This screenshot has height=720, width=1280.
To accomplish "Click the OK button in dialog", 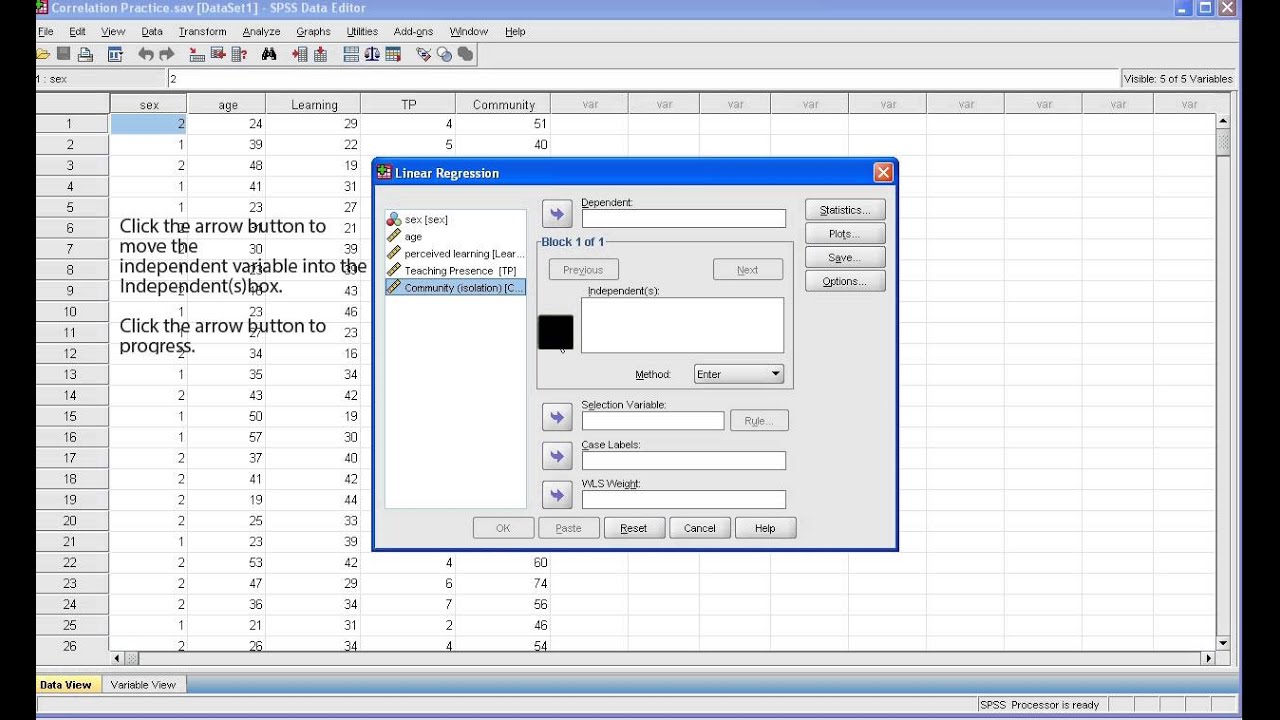I will tap(503, 528).
